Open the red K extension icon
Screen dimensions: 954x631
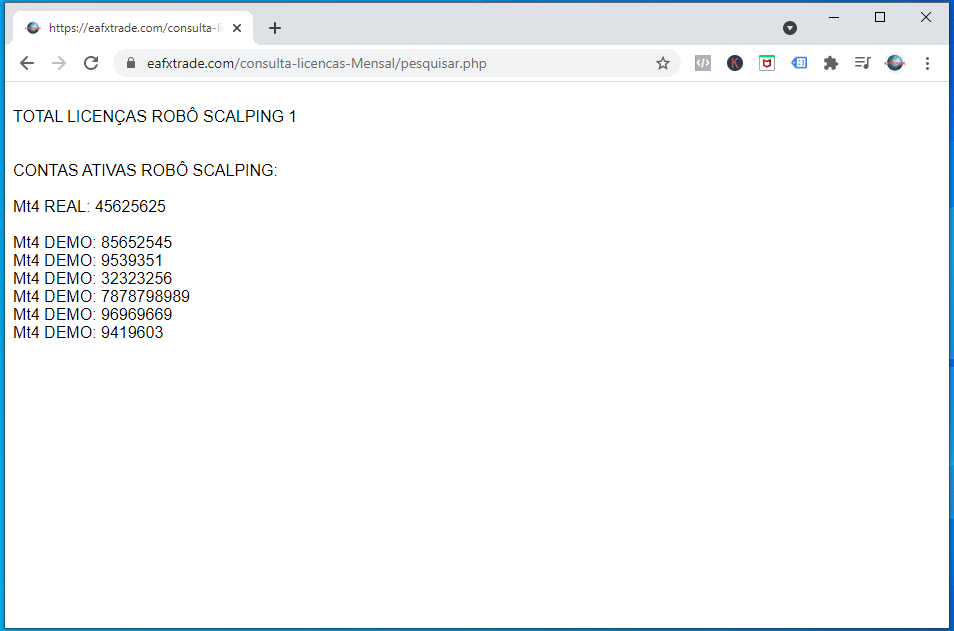pos(735,63)
